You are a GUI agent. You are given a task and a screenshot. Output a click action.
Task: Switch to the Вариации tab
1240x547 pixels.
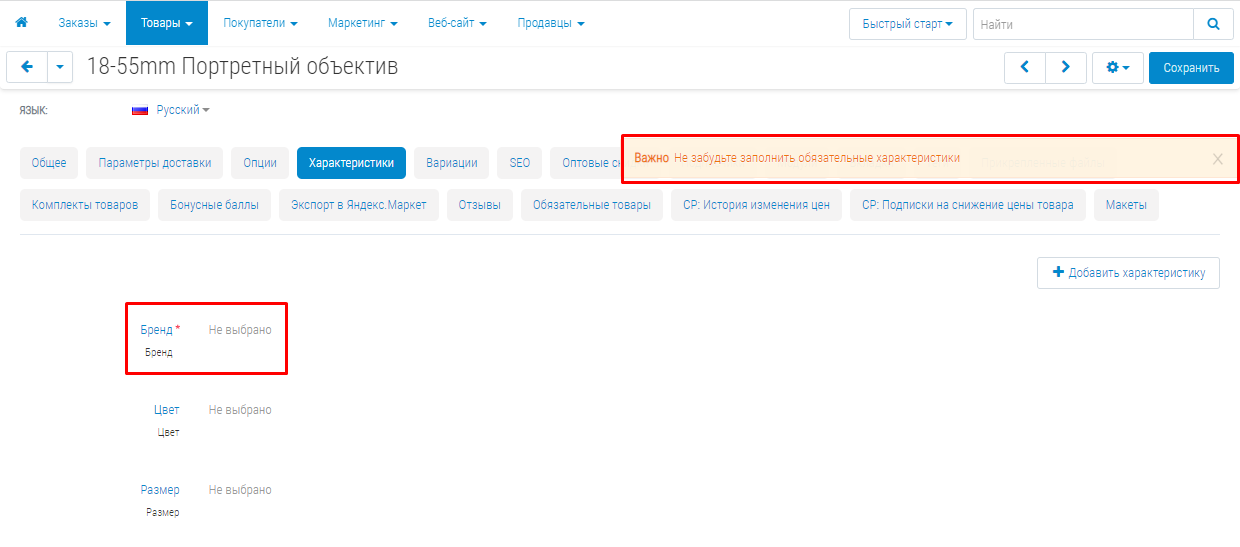[451, 163]
